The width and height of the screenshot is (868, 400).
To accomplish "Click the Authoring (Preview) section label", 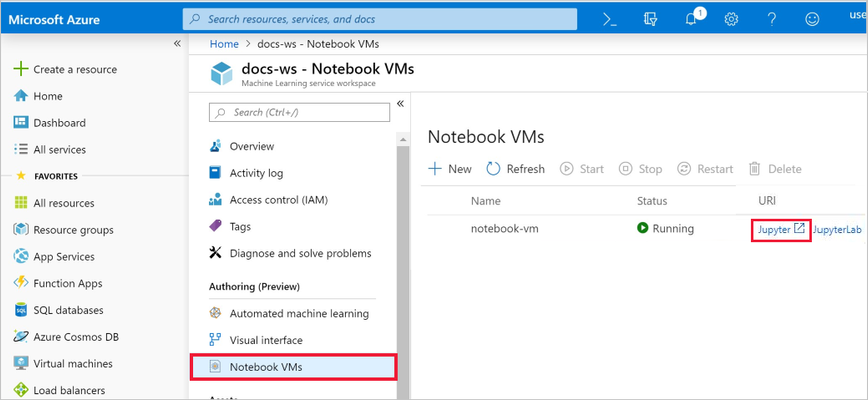I will 254,287.
